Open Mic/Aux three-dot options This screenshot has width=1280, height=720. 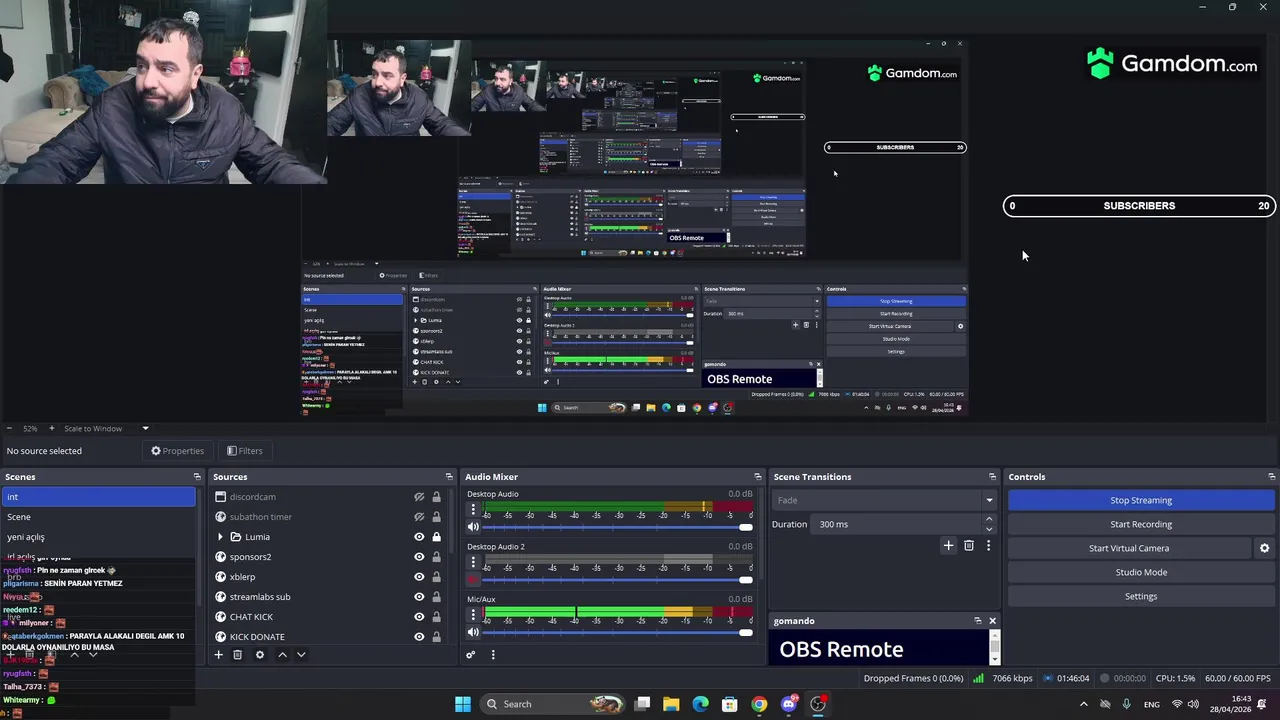point(473,615)
